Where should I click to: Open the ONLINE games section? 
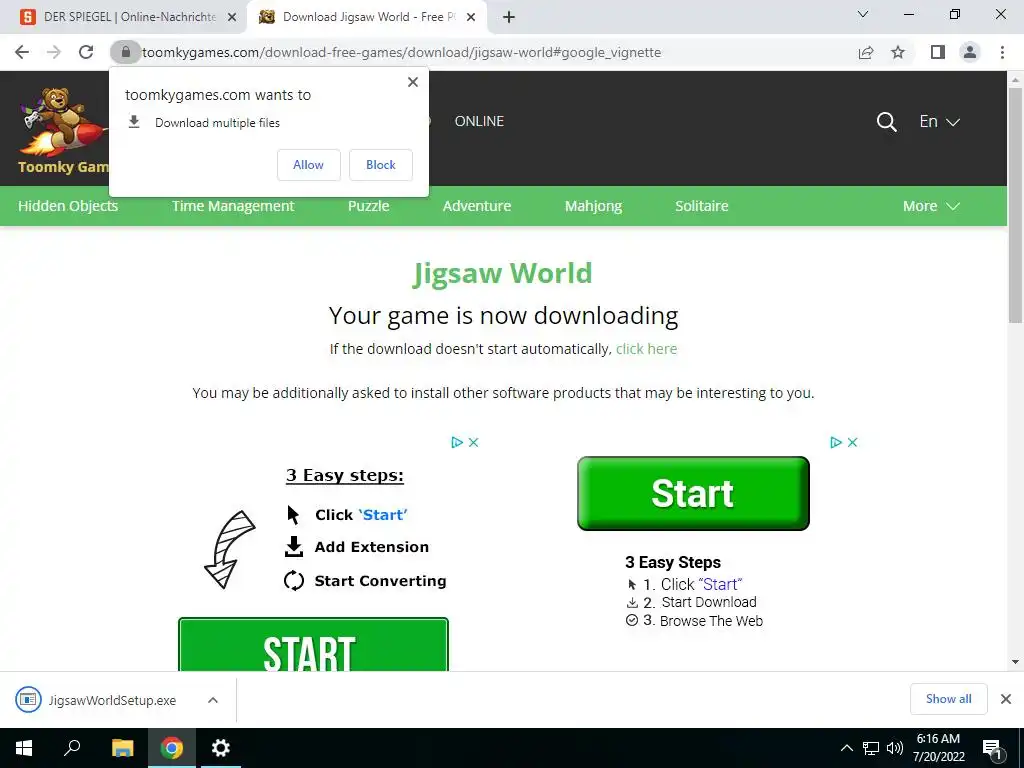(479, 121)
